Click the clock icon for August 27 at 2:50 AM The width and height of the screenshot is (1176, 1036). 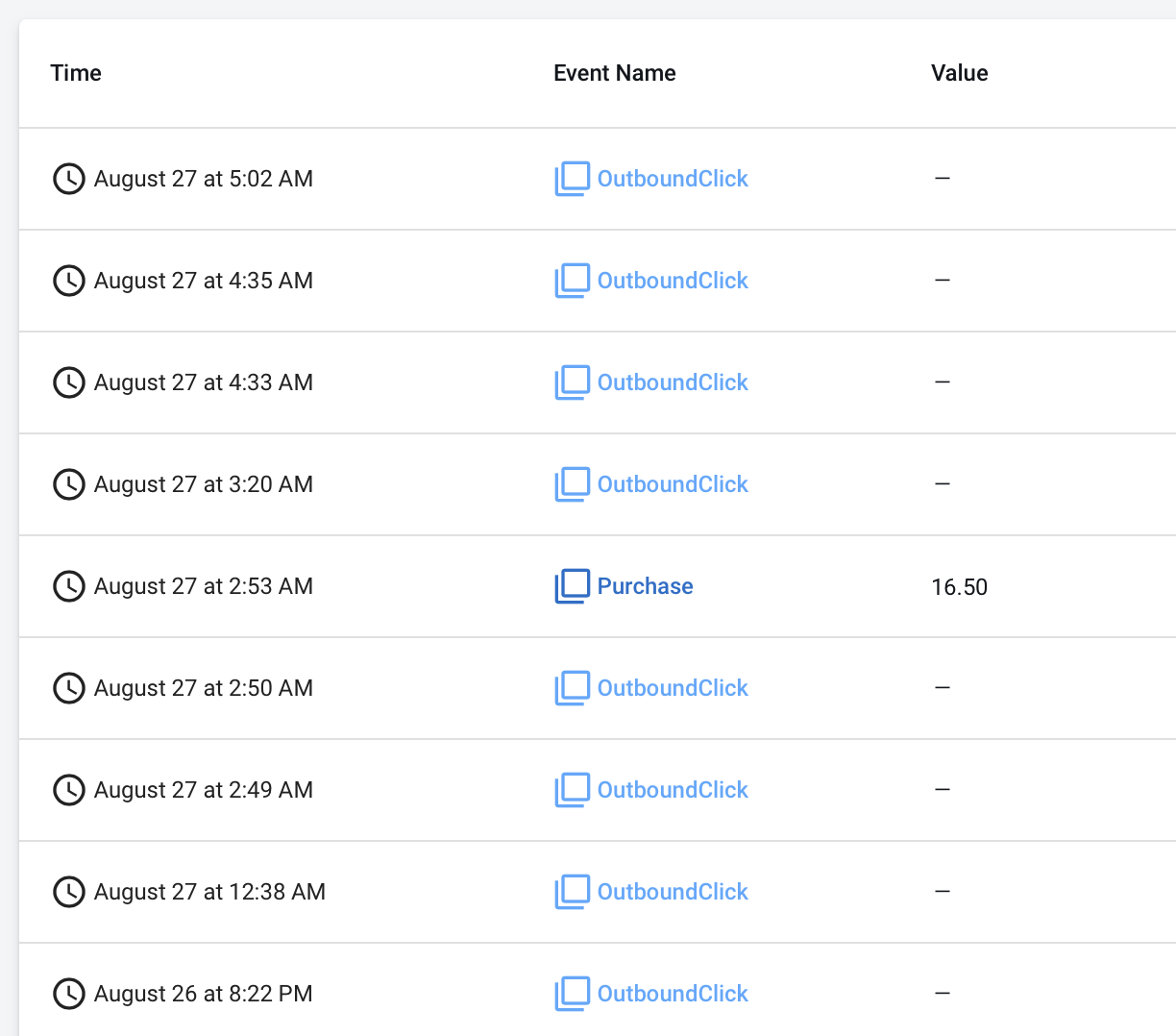(x=68, y=688)
